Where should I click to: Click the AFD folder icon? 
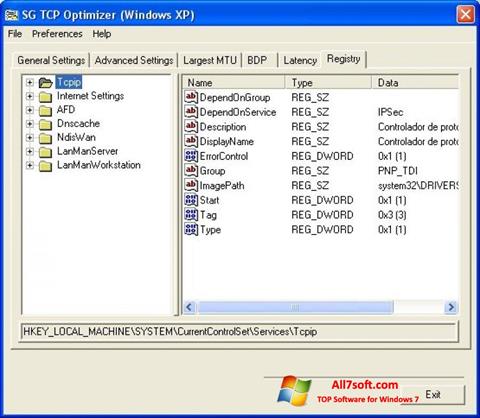click(x=45, y=110)
